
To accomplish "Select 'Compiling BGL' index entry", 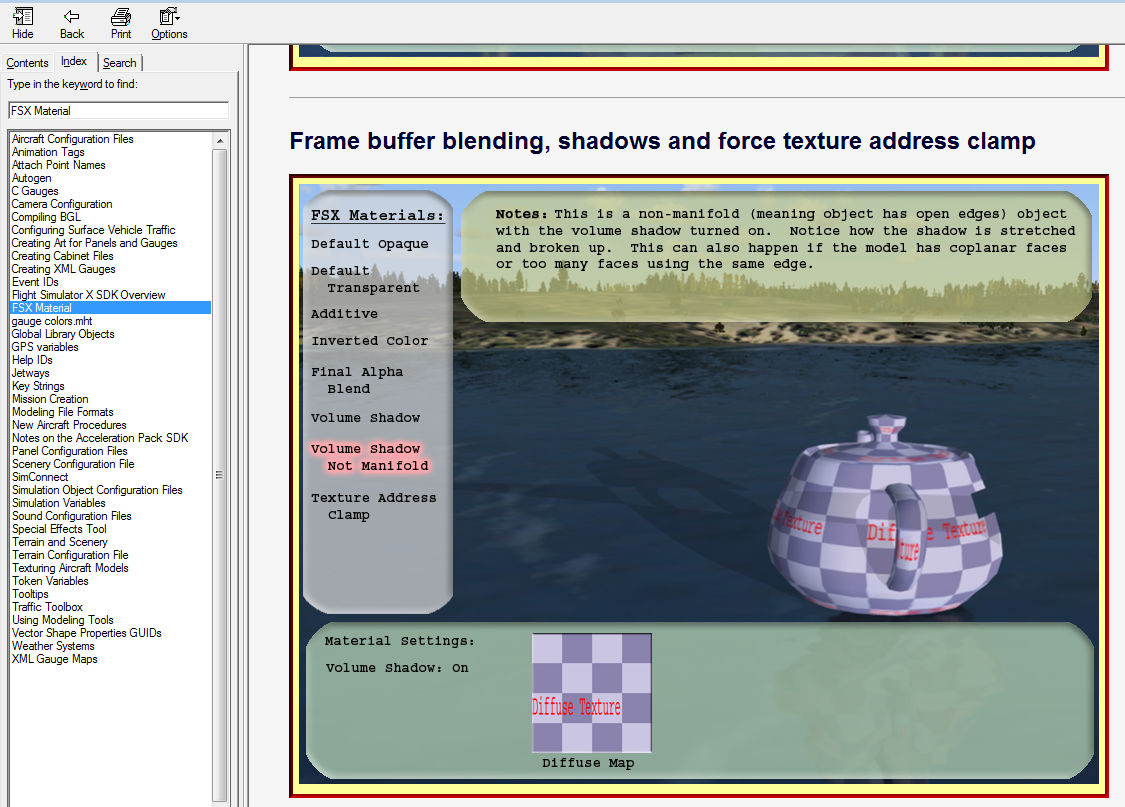I will tap(46, 217).
